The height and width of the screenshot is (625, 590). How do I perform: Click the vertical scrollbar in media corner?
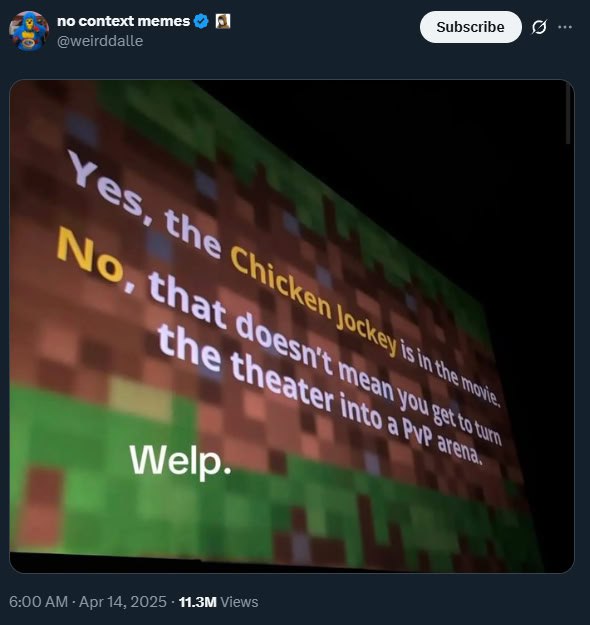point(568,116)
